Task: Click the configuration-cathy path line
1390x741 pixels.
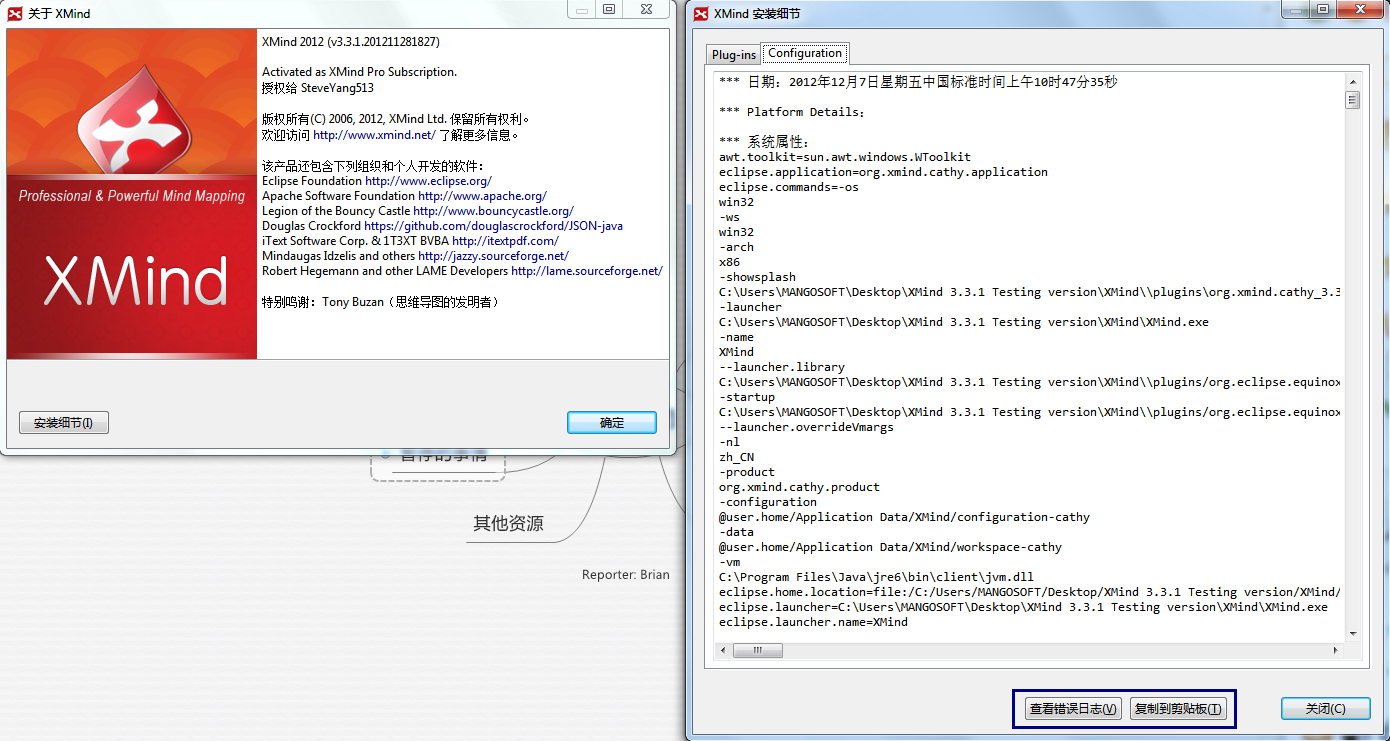Action: pos(904,517)
